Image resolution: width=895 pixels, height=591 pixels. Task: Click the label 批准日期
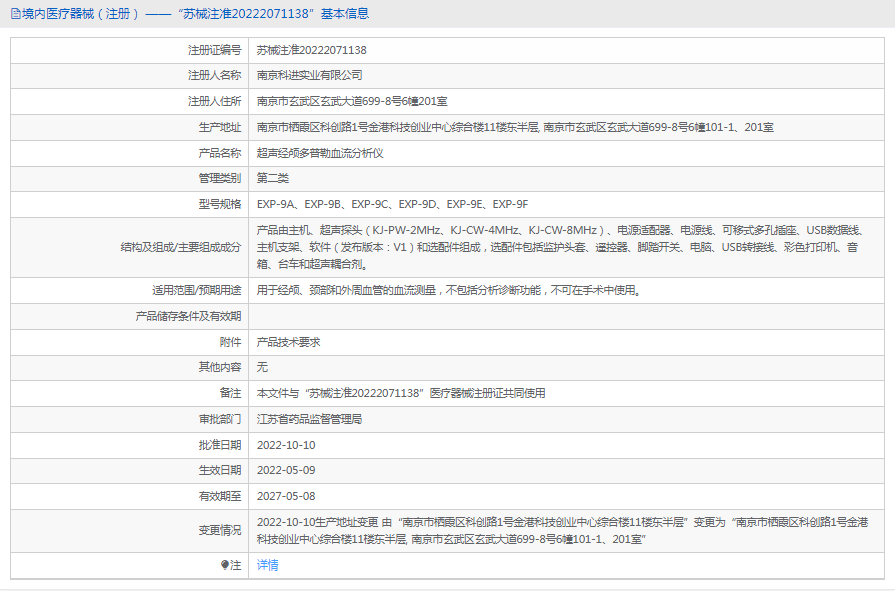point(220,445)
